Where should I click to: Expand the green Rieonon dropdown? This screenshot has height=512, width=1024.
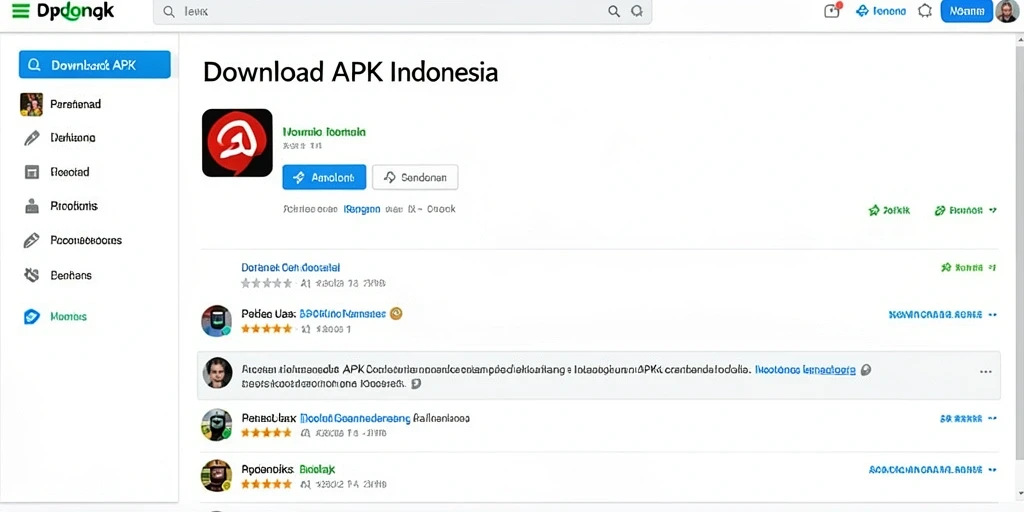tap(966, 210)
